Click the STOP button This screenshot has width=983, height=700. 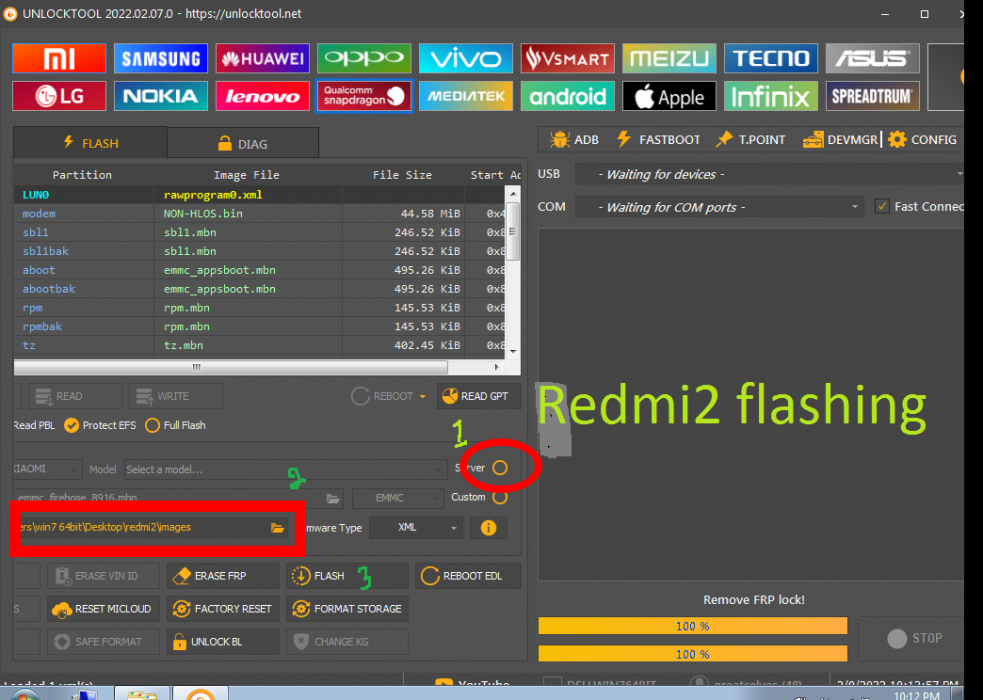click(x=915, y=638)
